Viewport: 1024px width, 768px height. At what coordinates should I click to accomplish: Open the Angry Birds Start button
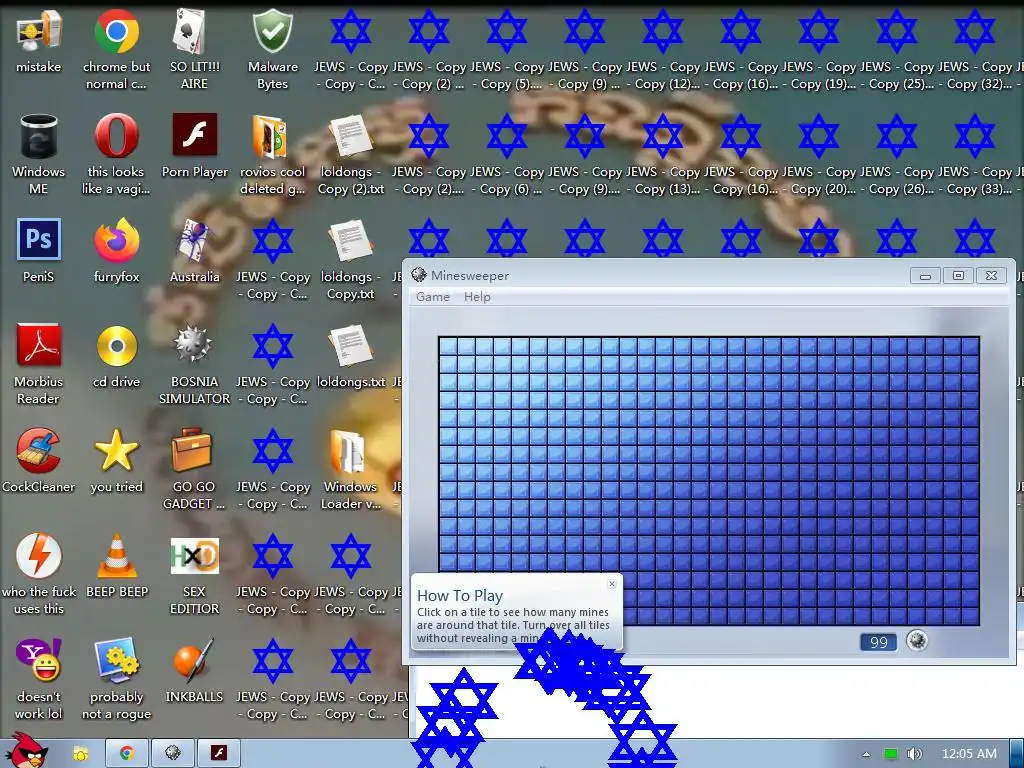click(27, 751)
